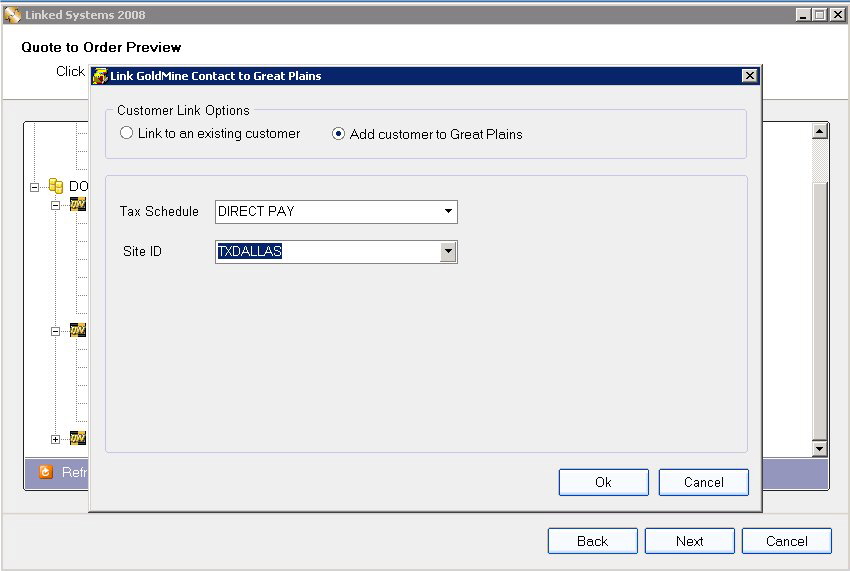Image resolution: width=850 pixels, height=571 pixels.
Task: Minimize the Linked Systems 2008 window
Action: pyautogui.click(x=803, y=15)
